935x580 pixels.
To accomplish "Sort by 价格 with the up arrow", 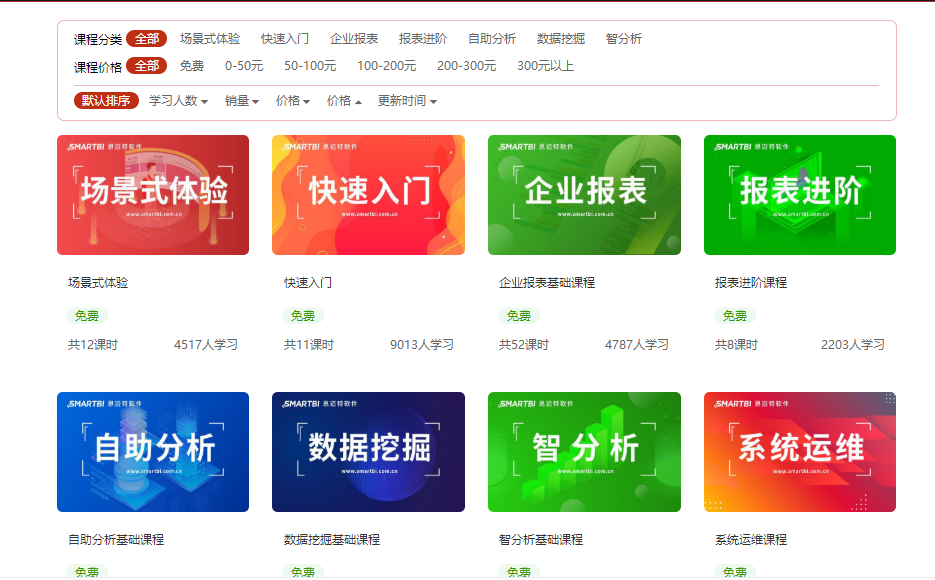I will (x=344, y=101).
